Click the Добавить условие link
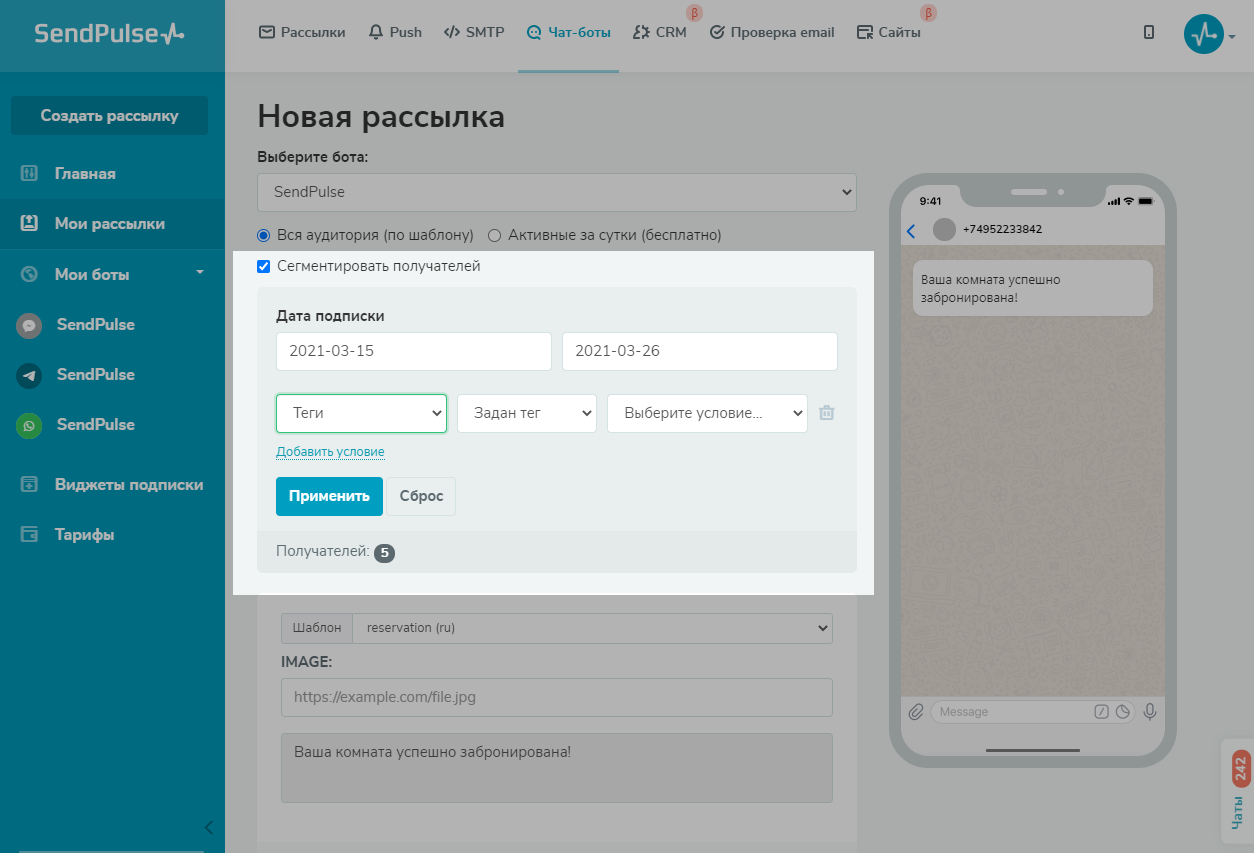This screenshot has height=853, width=1254. [330, 452]
